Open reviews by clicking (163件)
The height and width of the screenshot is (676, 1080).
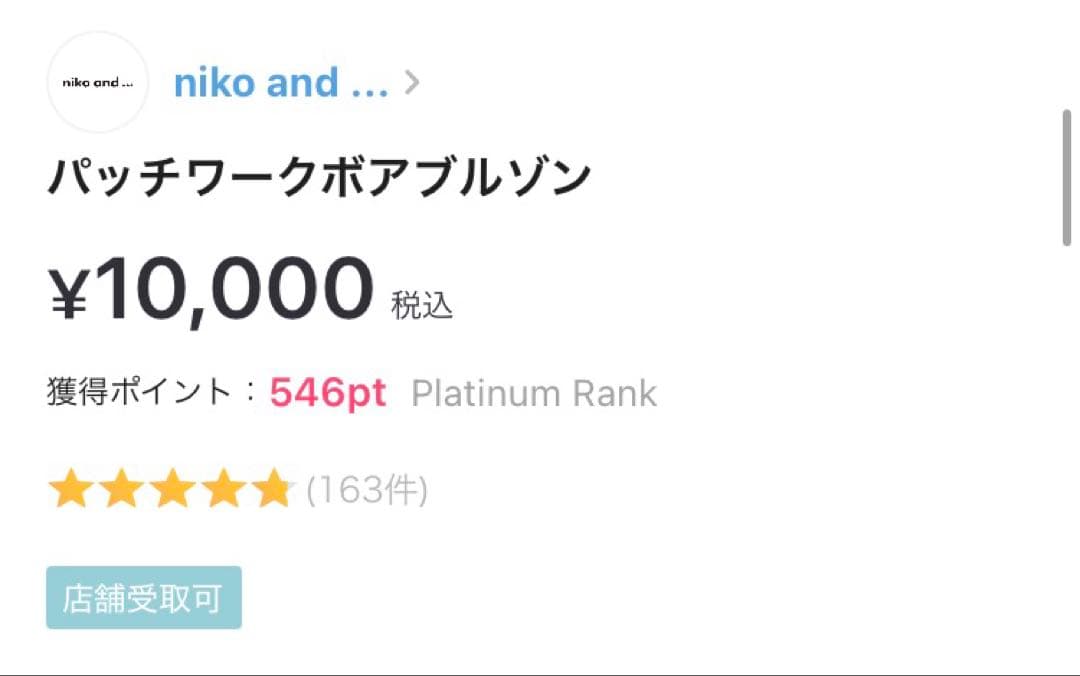(x=366, y=489)
